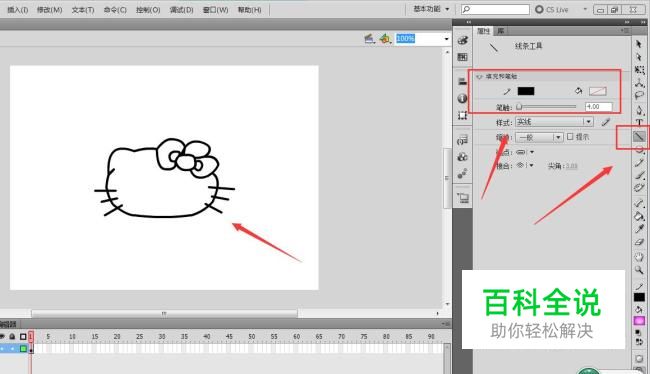The height and width of the screenshot is (374, 650).
Task: Click the Edit Symbols icon
Action: tap(386, 39)
